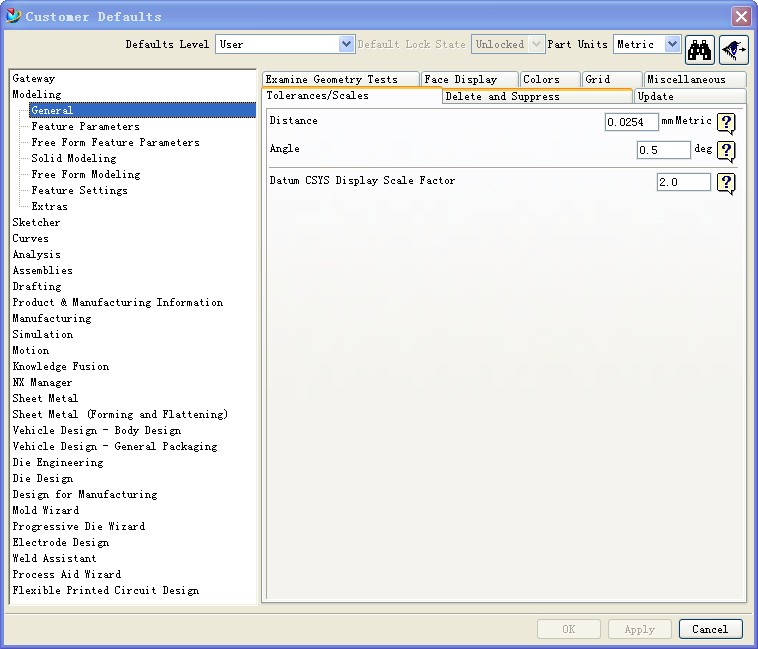Click the Datum CSYS Scale Factor field
This screenshot has width=758, height=649.
click(x=684, y=182)
